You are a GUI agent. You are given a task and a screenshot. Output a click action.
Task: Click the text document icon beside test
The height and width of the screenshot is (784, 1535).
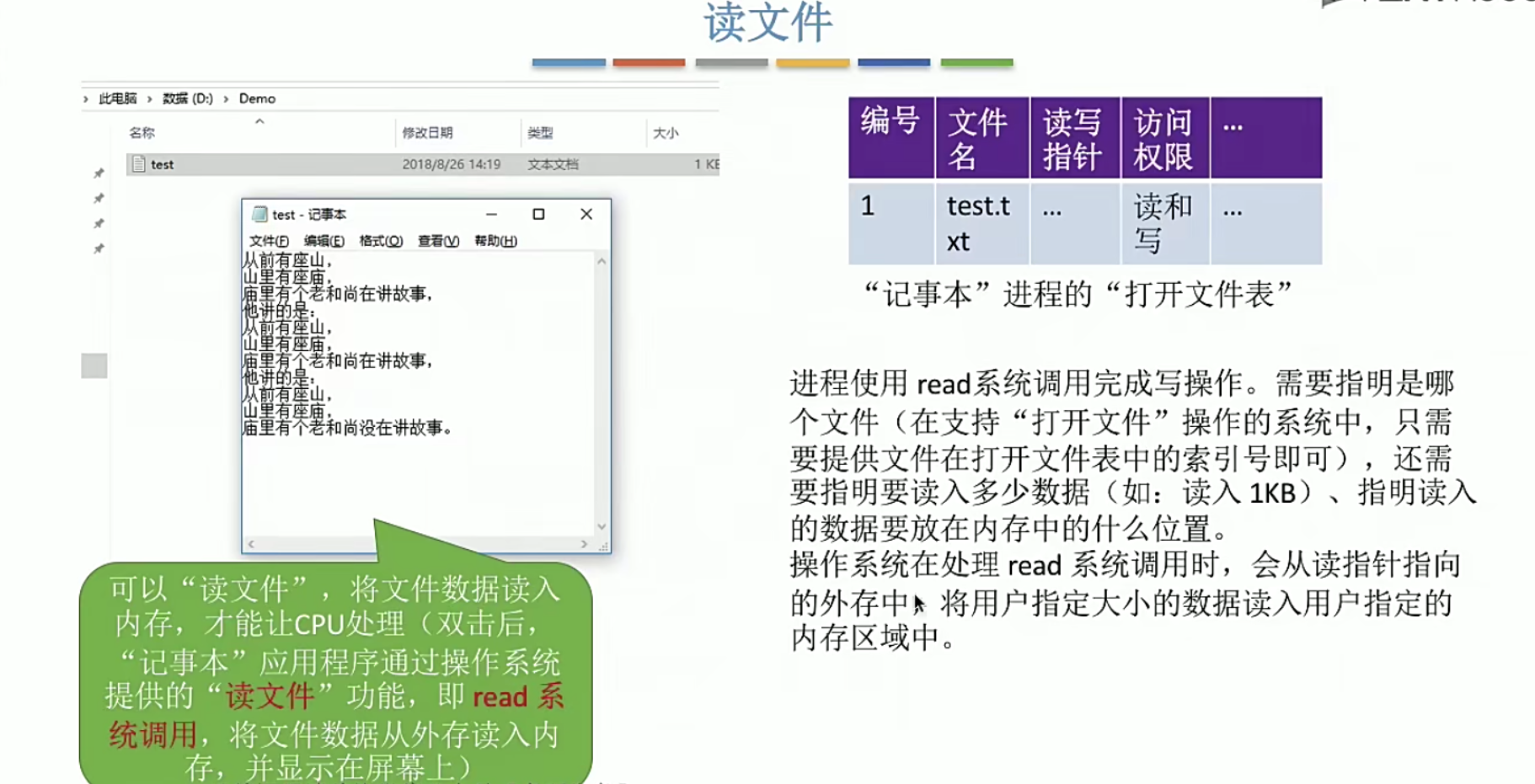point(139,164)
